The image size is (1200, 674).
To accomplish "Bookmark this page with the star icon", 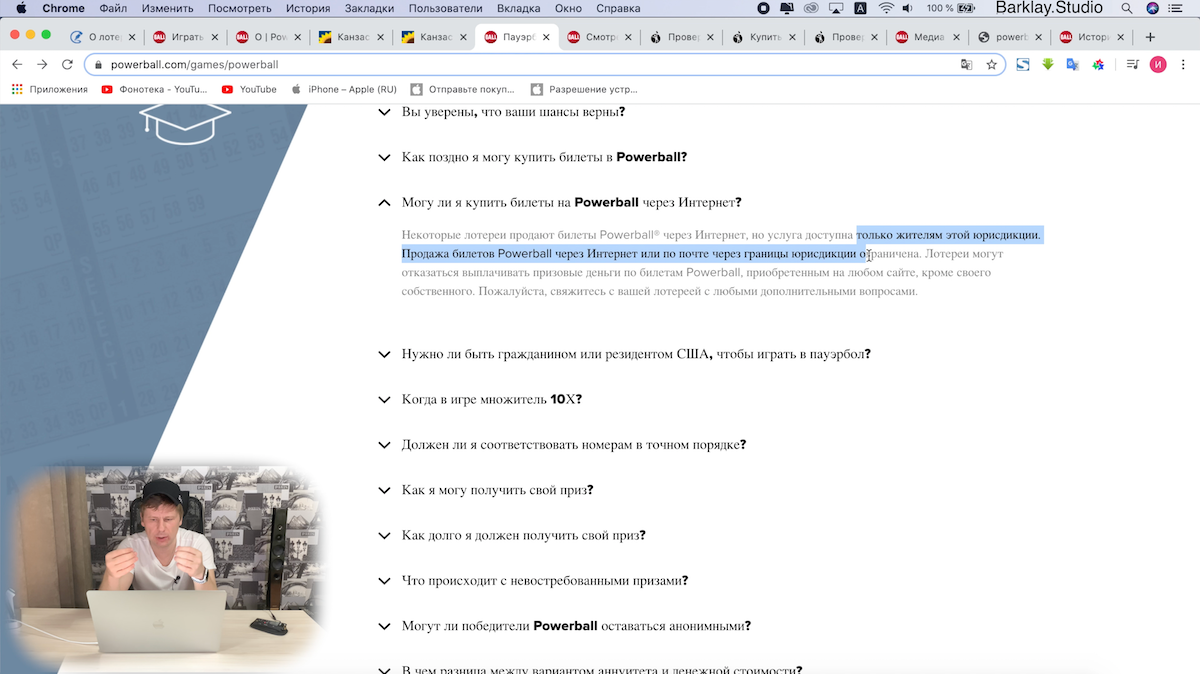I will tap(991, 64).
